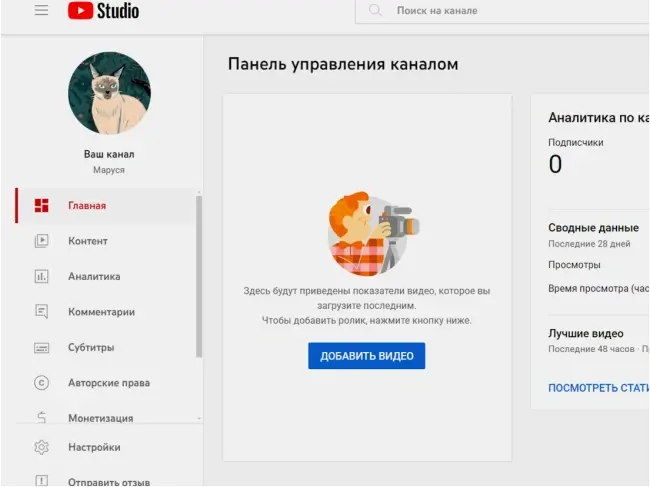Click the Отправить отзыв feedback icon
The image size is (650, 487).
tap(41, 481)
